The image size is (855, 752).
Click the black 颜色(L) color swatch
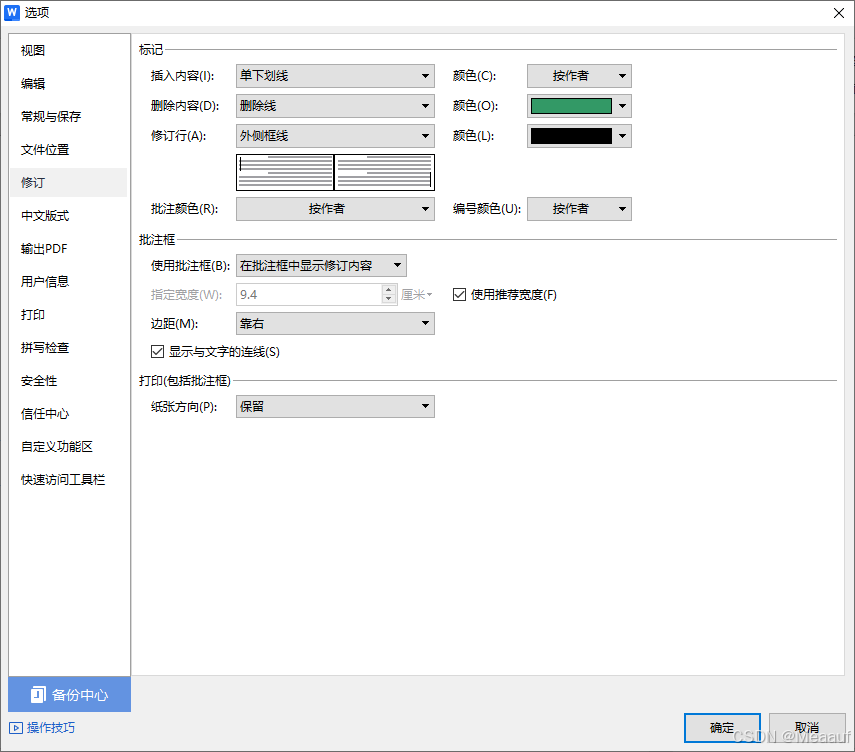tap(571, 136)
